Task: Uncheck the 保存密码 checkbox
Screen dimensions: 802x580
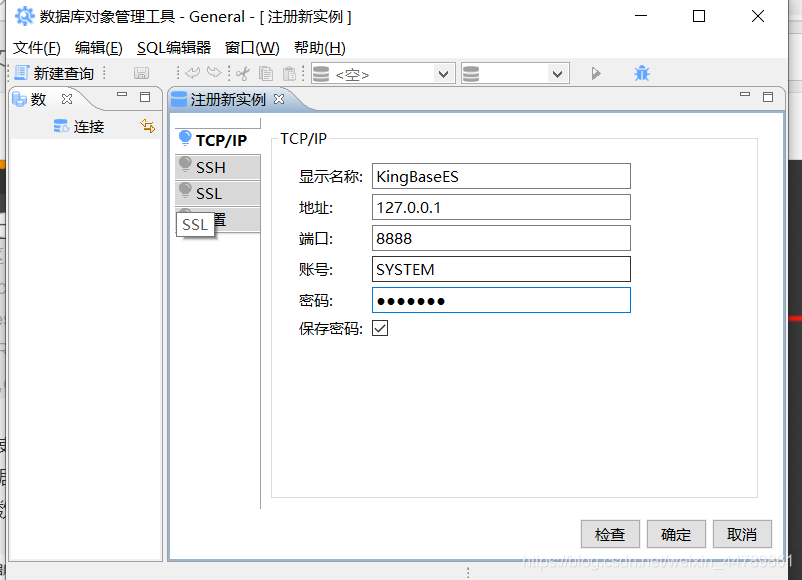Action: point(380,328)
